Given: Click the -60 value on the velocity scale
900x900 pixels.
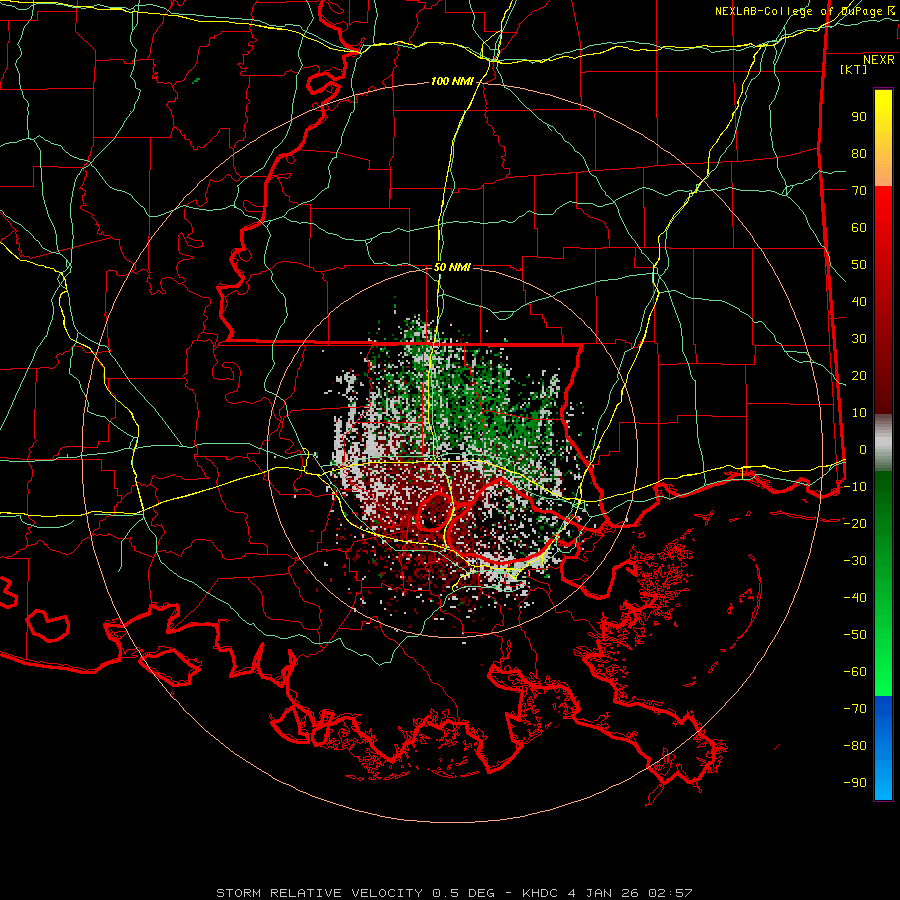Looking at the screenshot, I should tap(855, 672).
